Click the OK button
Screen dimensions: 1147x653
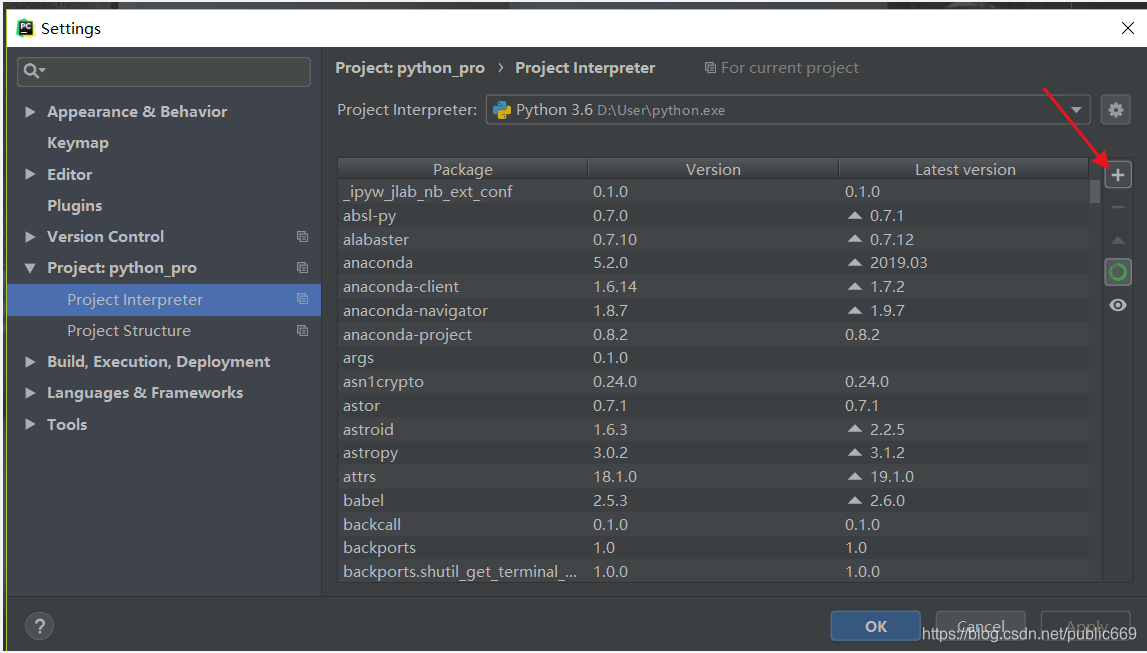click(876, 627)
